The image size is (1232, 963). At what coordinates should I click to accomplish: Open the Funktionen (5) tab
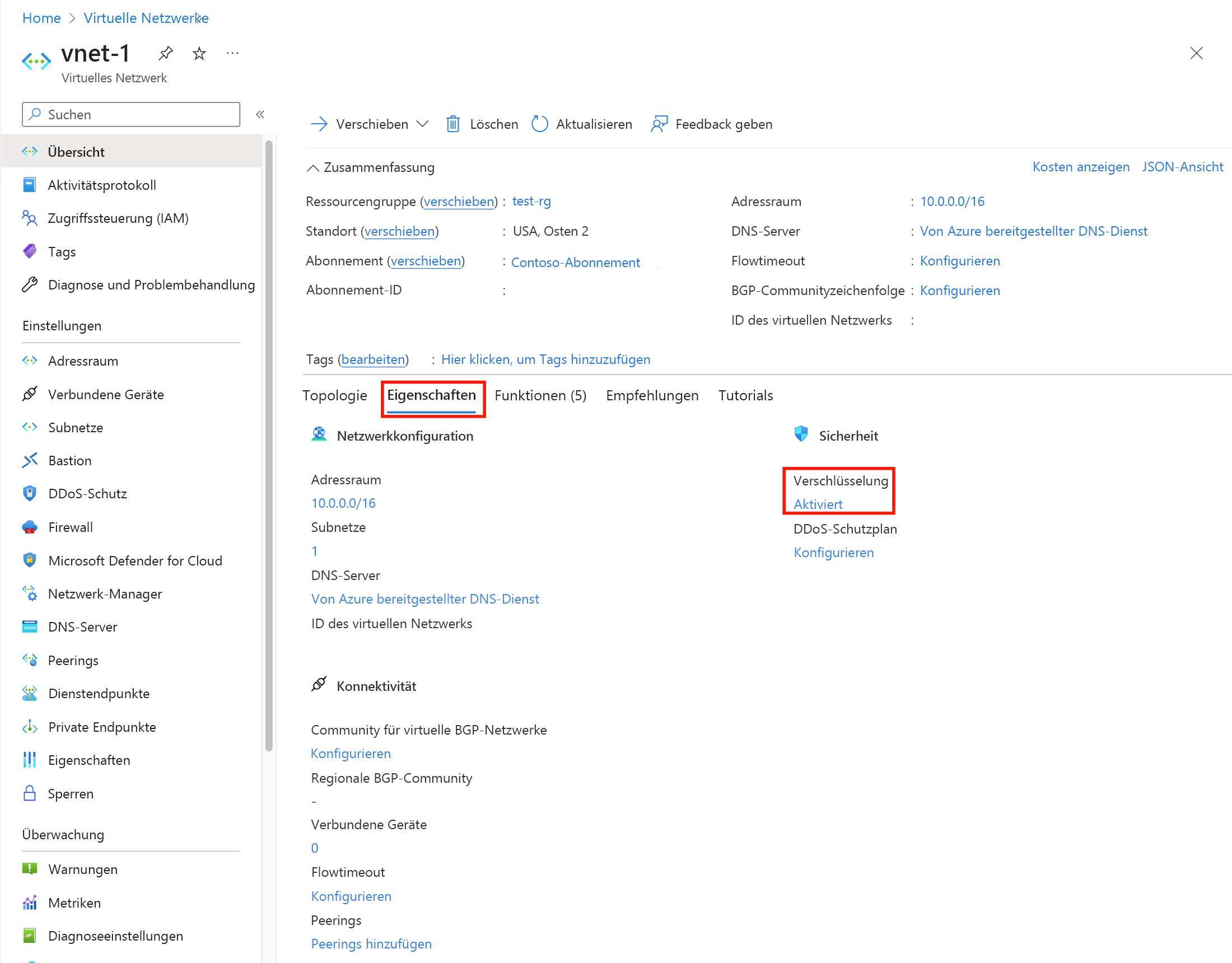click(x=540, y=395)
